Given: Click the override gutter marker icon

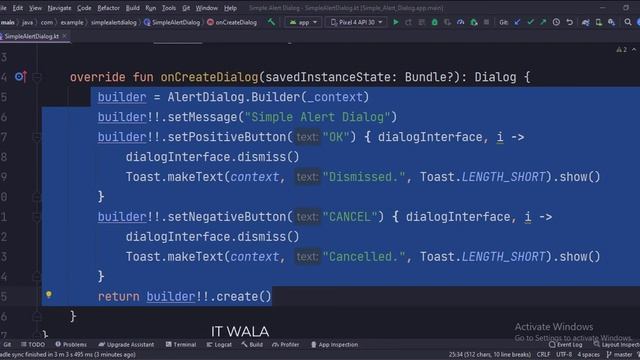Looking at the screenshot, I should click(20, 76).
